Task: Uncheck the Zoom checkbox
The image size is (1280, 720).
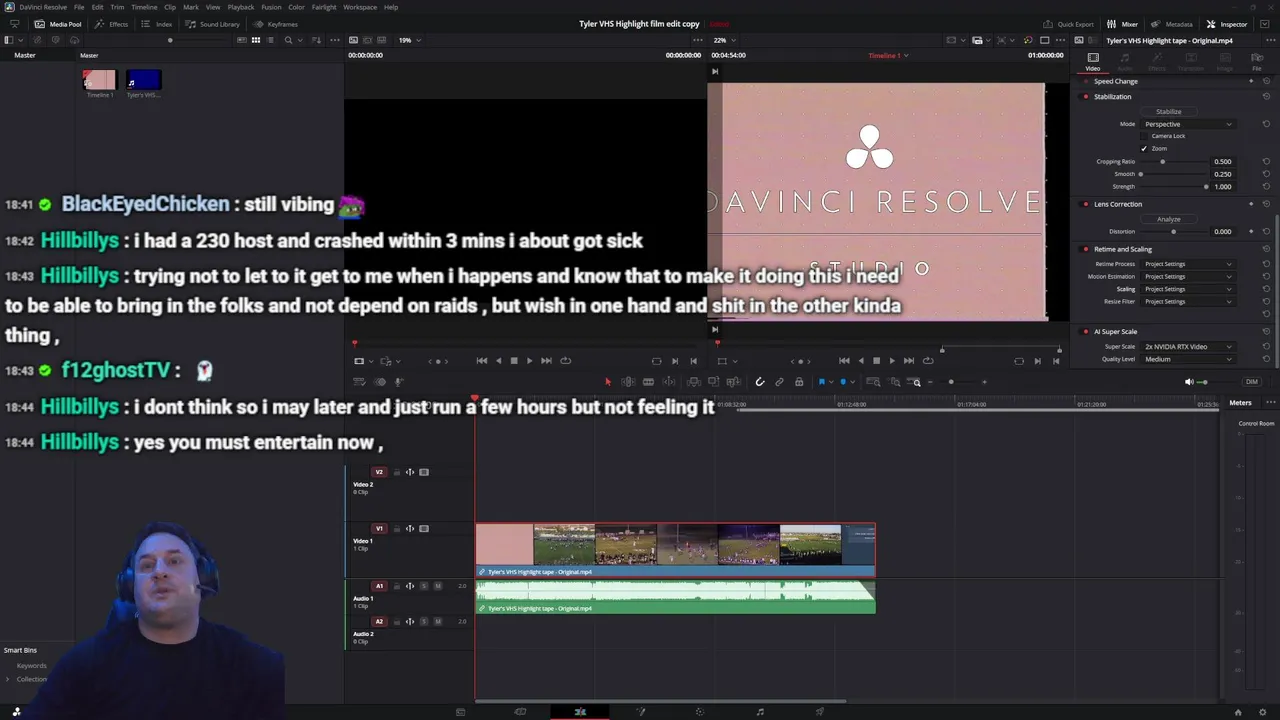Action: (1144, 148)
